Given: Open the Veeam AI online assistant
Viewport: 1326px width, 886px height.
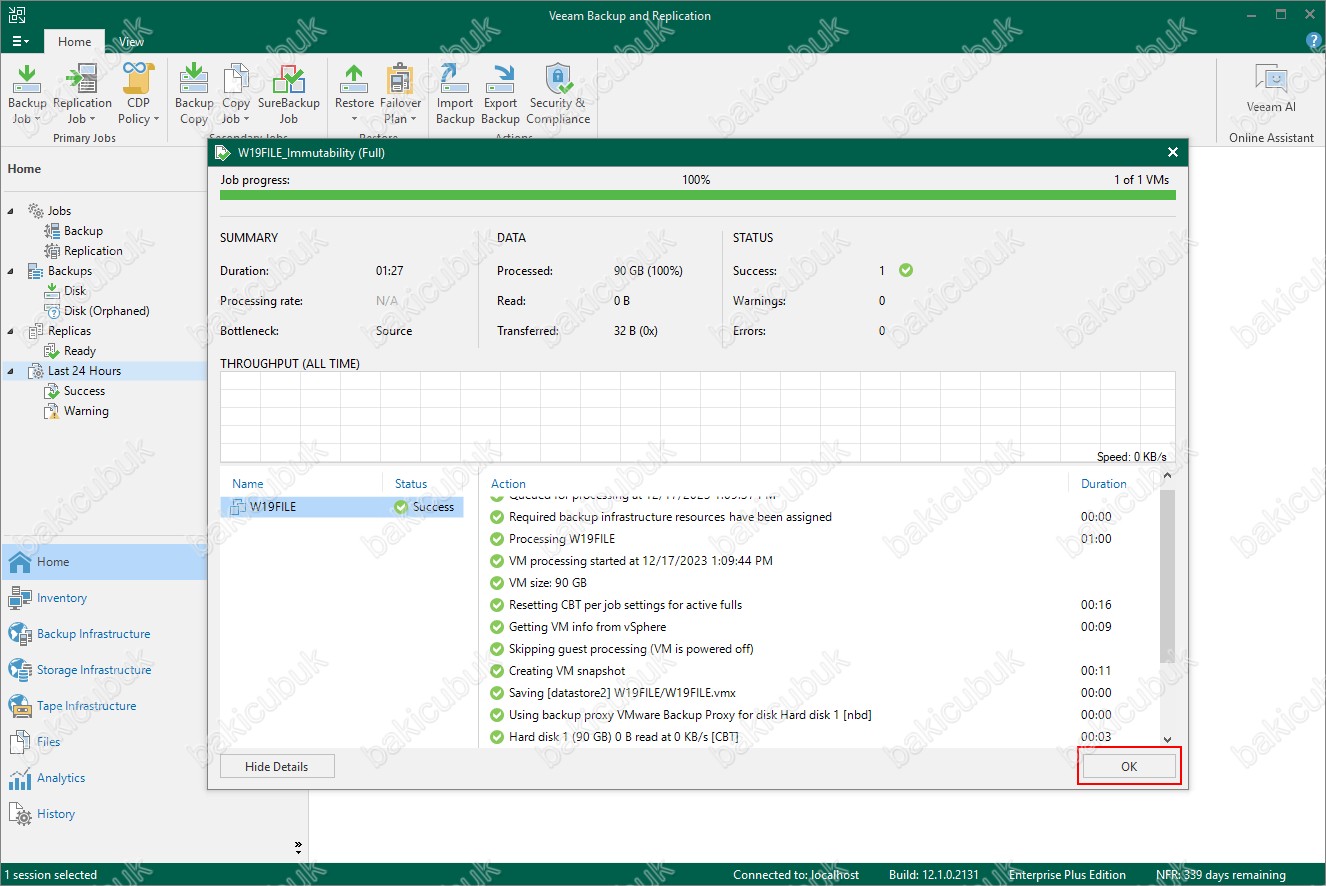Looking at the screenshot, I should tap(1271, 88).
